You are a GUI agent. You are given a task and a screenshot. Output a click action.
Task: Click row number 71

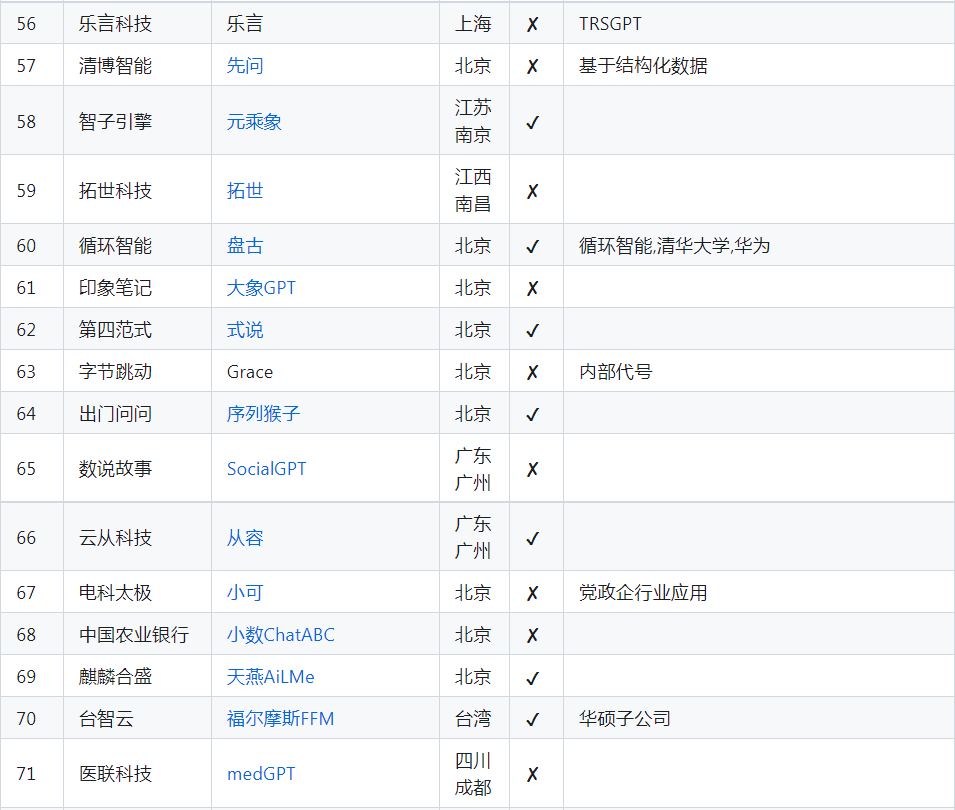(26, 773)
